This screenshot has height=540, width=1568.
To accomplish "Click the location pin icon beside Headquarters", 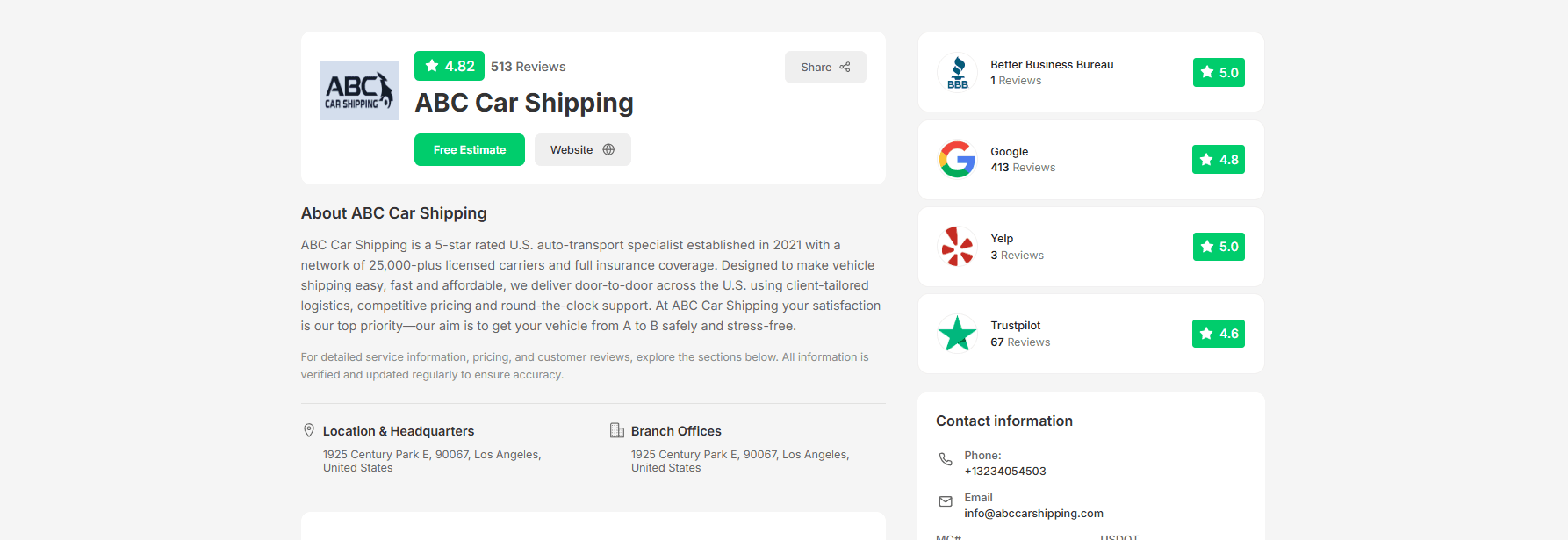I will 309,430.
